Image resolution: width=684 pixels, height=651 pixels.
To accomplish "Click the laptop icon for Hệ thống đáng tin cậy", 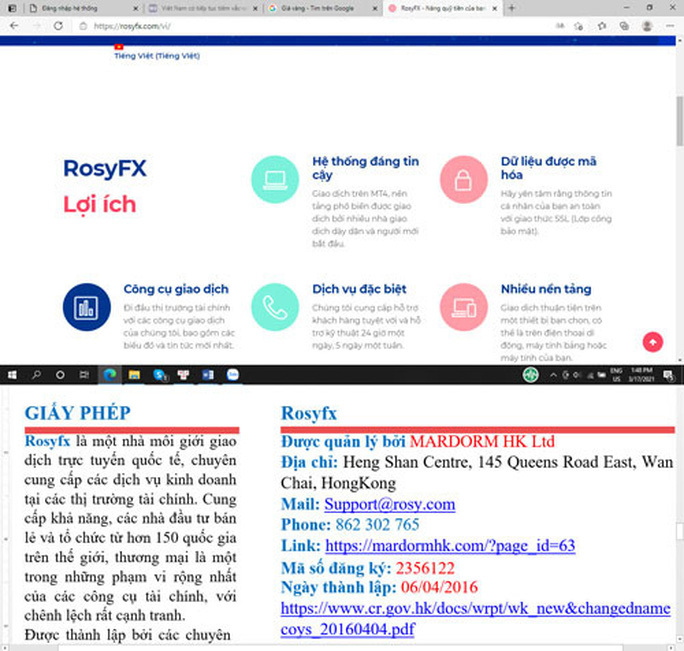I will pyautogui.click(x=274, y=181).
